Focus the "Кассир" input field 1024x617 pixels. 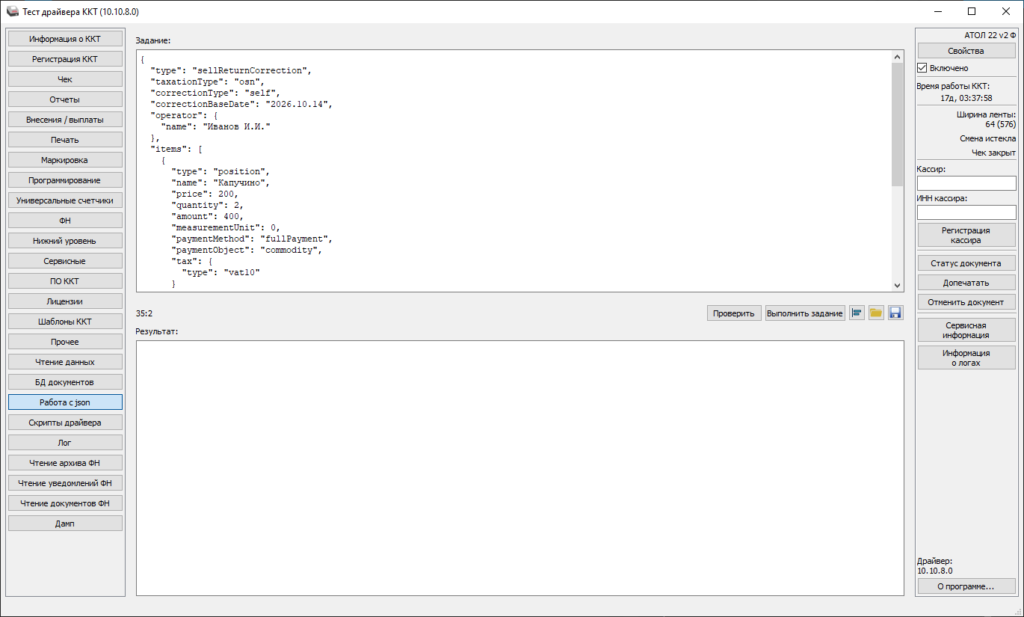tap(967, 183)
